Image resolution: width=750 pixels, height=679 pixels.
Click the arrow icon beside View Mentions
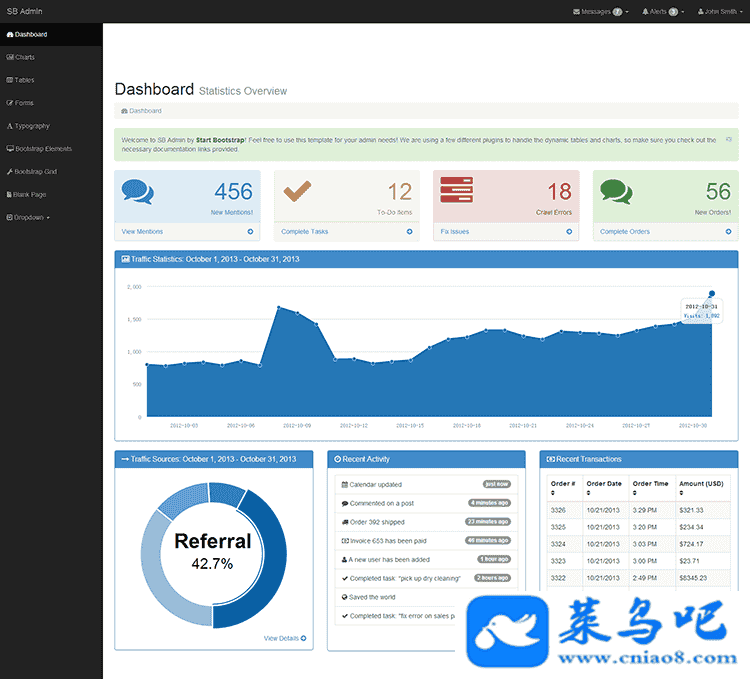click(x=250, y=232)
